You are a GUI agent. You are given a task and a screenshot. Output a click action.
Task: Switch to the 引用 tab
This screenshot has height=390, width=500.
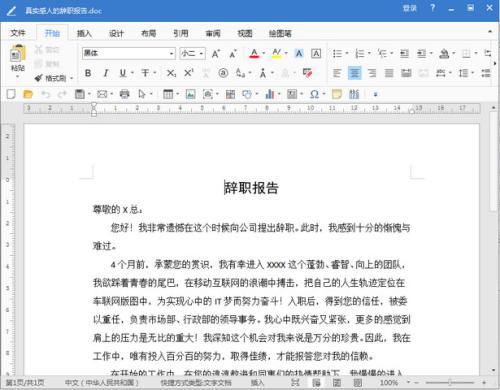tap(181, 33)
